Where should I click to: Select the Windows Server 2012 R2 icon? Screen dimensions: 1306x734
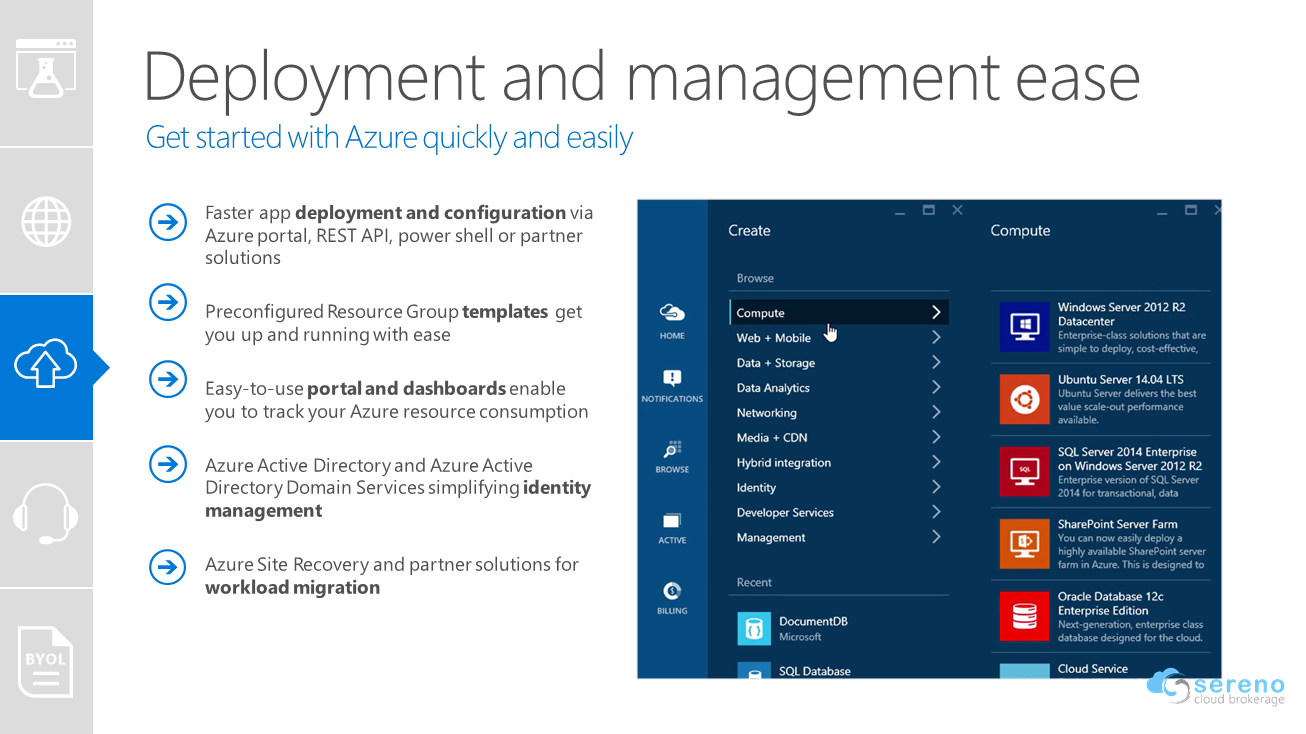click(x=1025, y=326)
